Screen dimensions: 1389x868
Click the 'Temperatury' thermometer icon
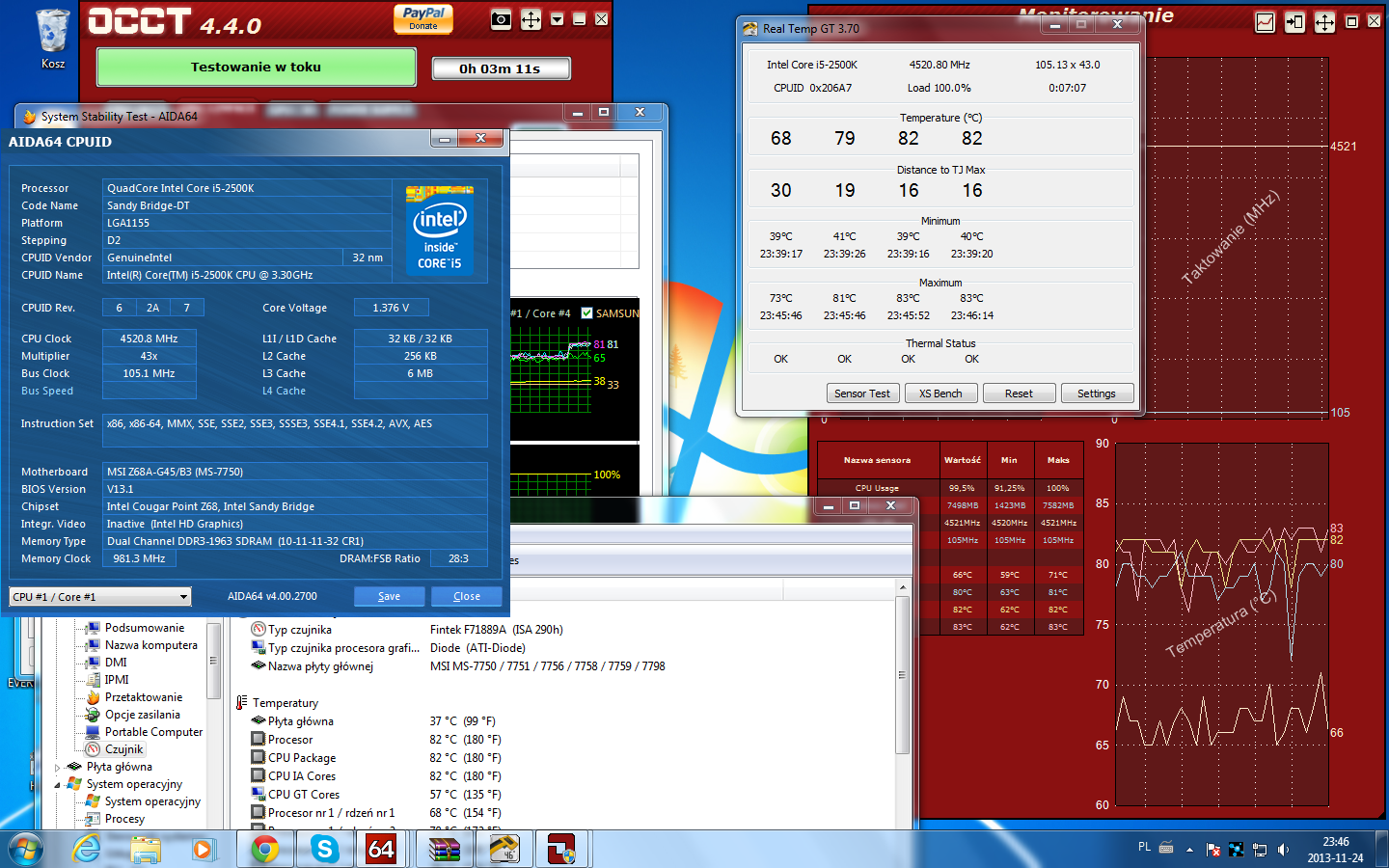pyautogui.click(x=241, y=703)
